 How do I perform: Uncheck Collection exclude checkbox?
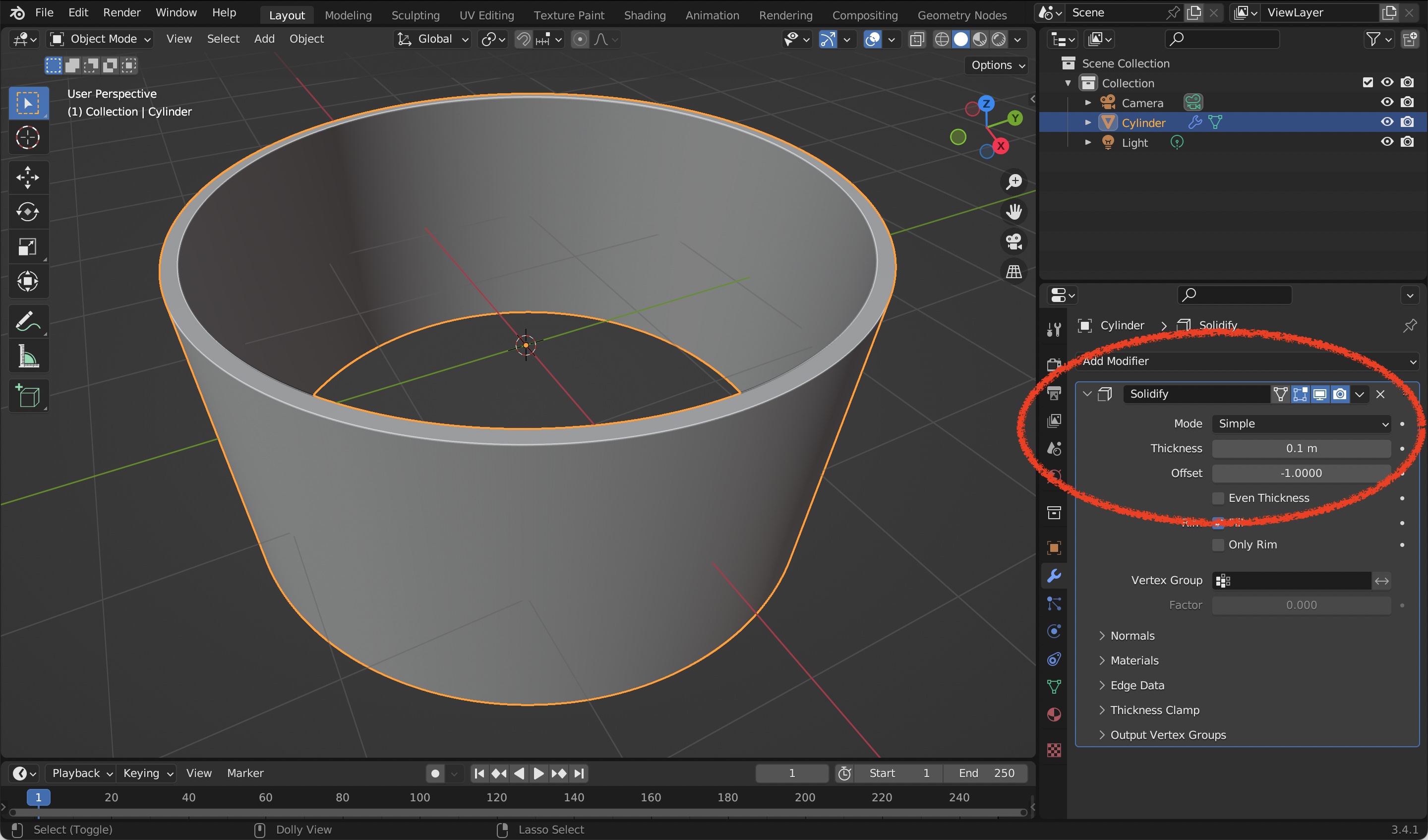[1368, 83]
